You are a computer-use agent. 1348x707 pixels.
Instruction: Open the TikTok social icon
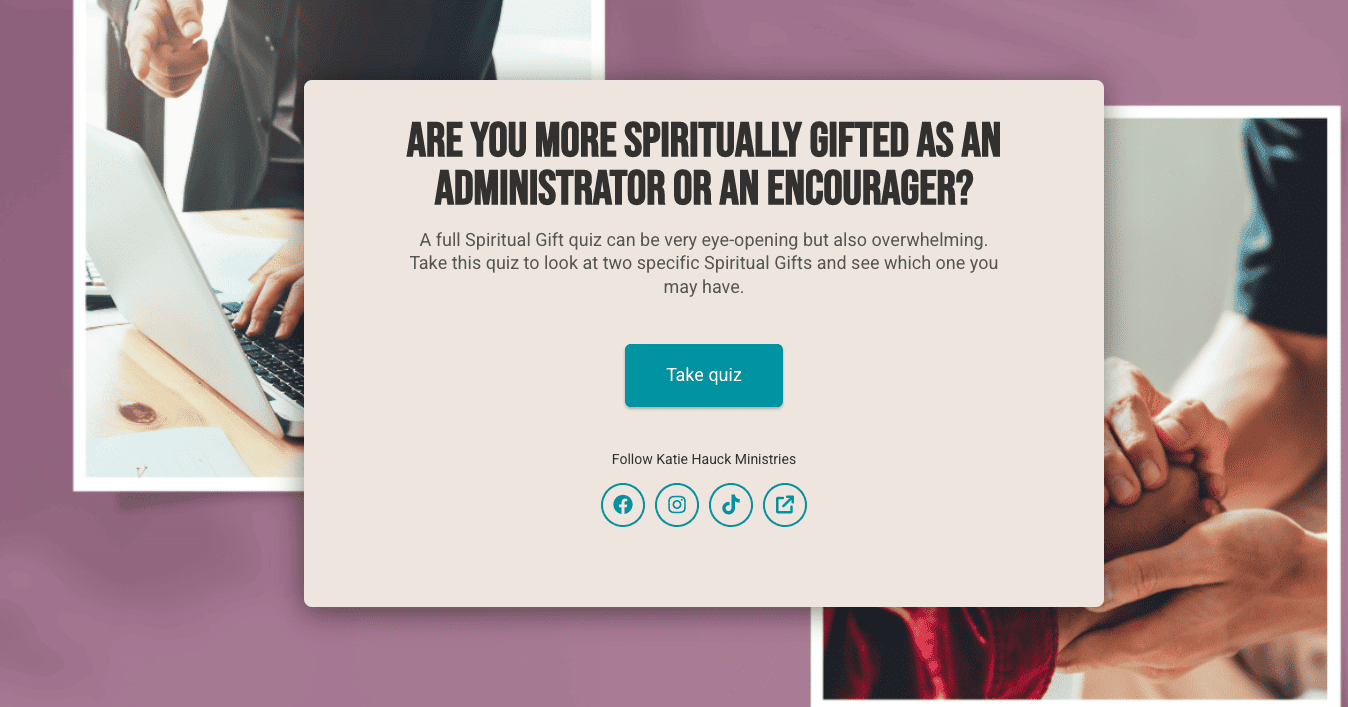click(731, 505)
